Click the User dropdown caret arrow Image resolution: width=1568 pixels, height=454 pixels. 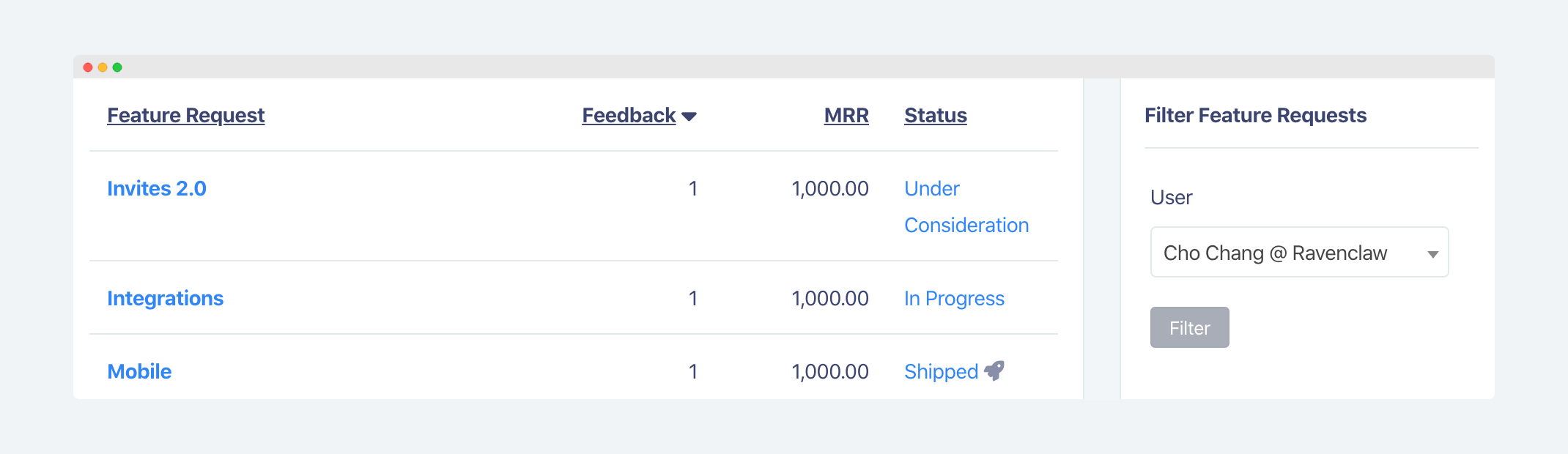tap(1433, 254)
